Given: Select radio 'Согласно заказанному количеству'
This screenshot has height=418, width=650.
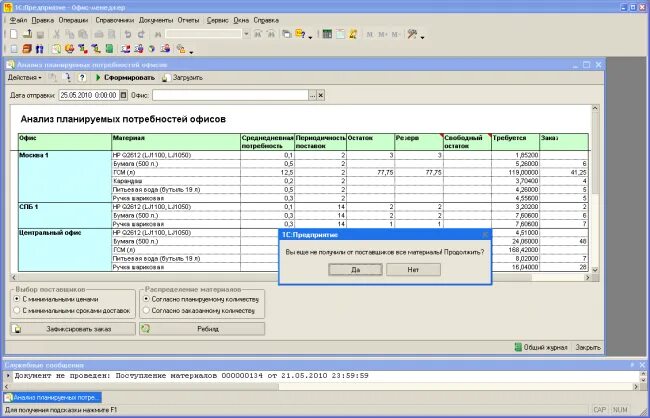Looking at the screenshot, I should [x=146, y=310].
